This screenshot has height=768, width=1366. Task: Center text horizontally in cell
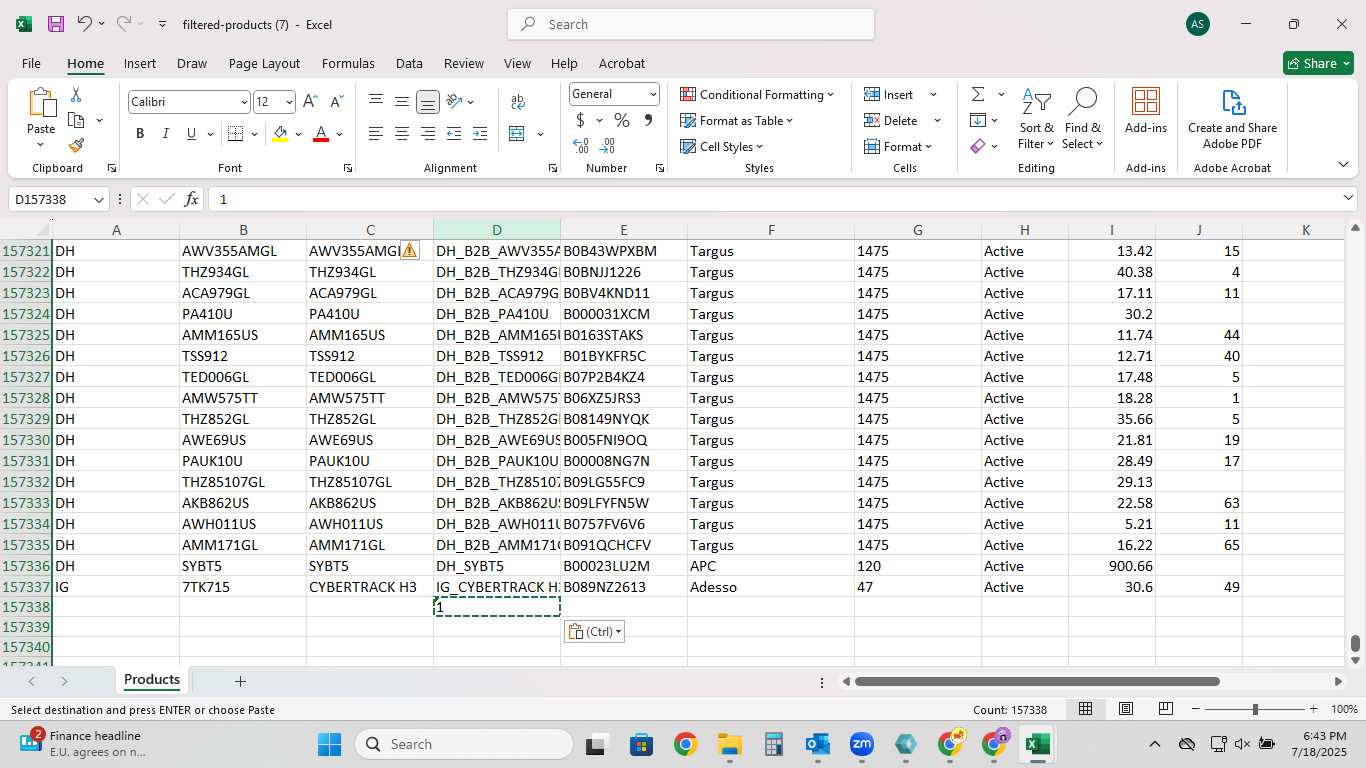(402, 134)
